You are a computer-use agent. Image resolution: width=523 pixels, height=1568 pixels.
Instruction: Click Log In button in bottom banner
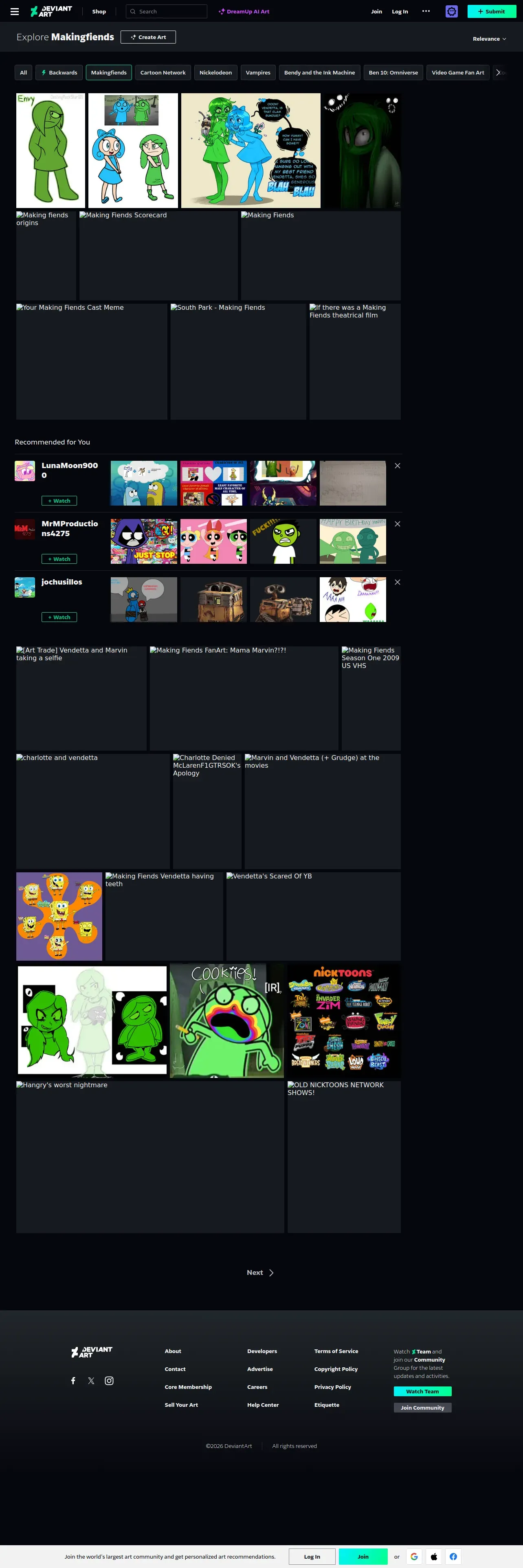tap(312, 1557)
